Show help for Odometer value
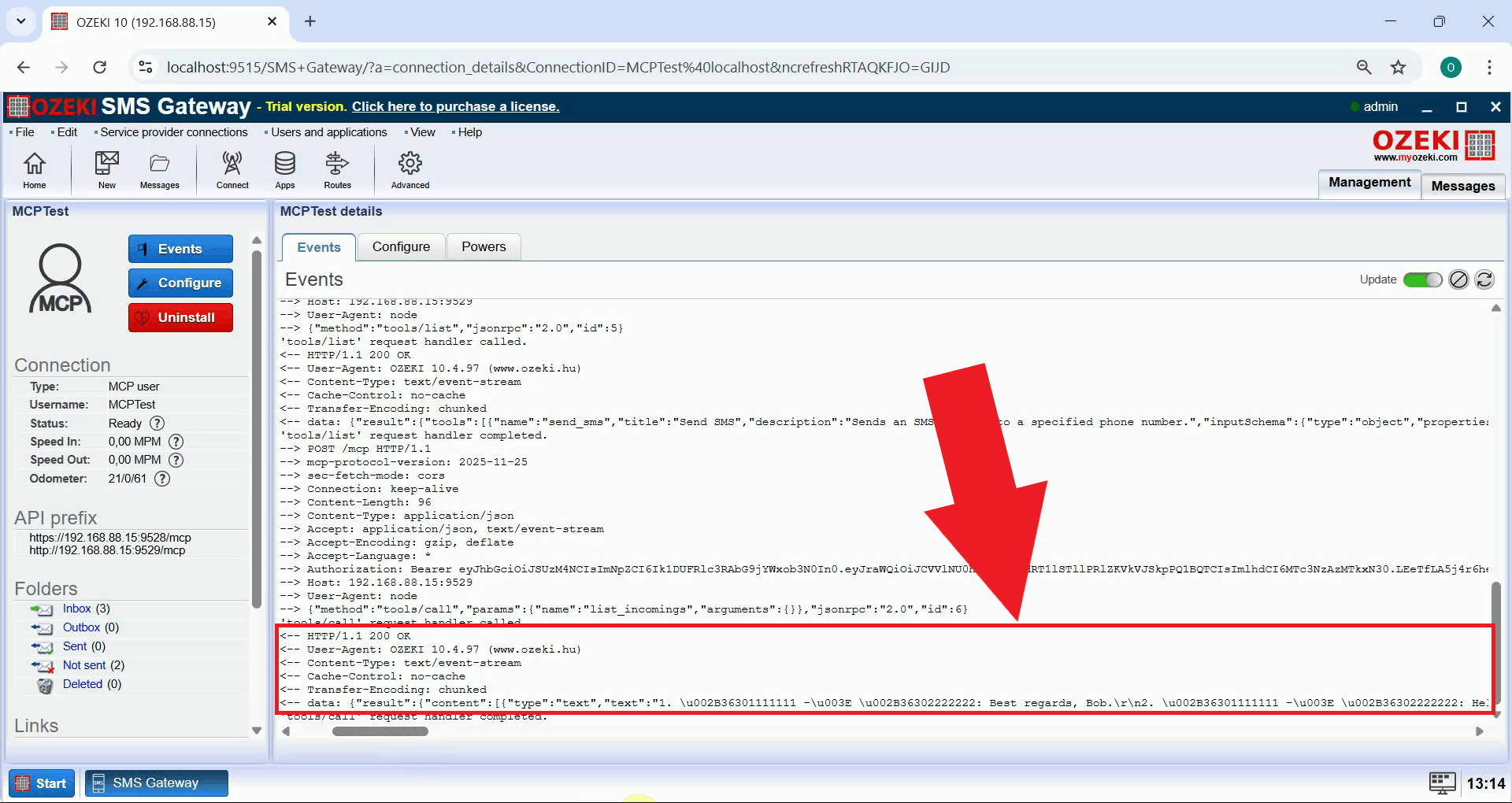1512x803 pixels. coord(162,479)
